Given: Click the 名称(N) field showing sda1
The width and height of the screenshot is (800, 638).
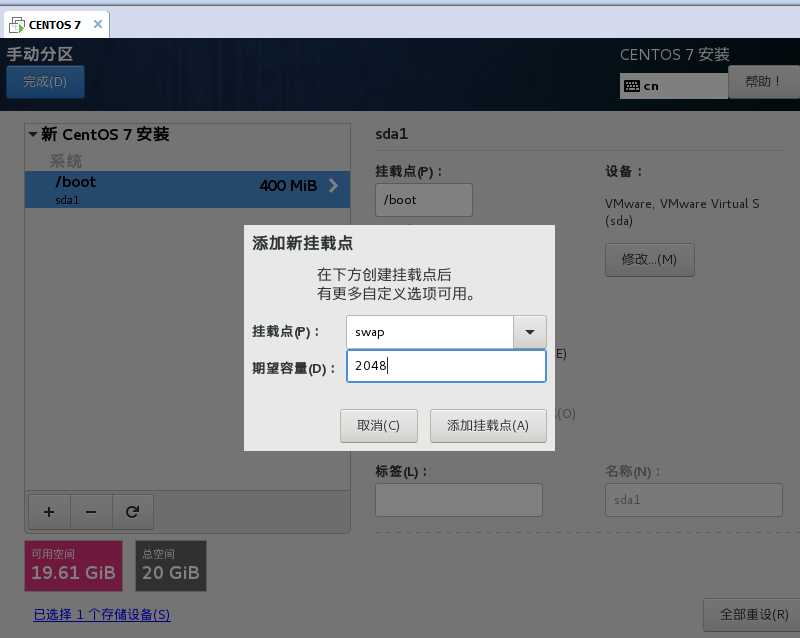Looking at the screenshot, I should click(693, 500).
